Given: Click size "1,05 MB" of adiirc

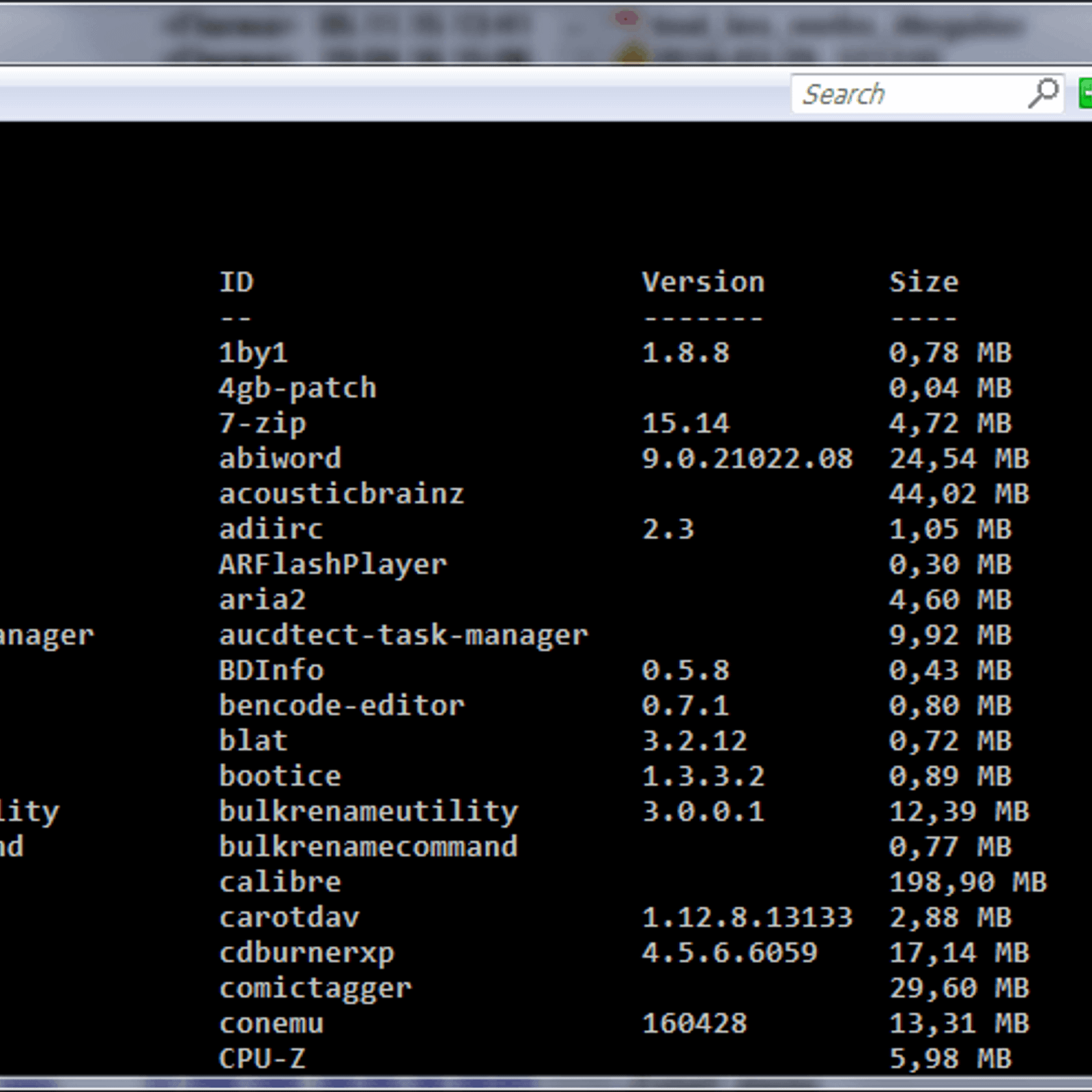Looking at the screenshot, I should (x=950, y=530).
